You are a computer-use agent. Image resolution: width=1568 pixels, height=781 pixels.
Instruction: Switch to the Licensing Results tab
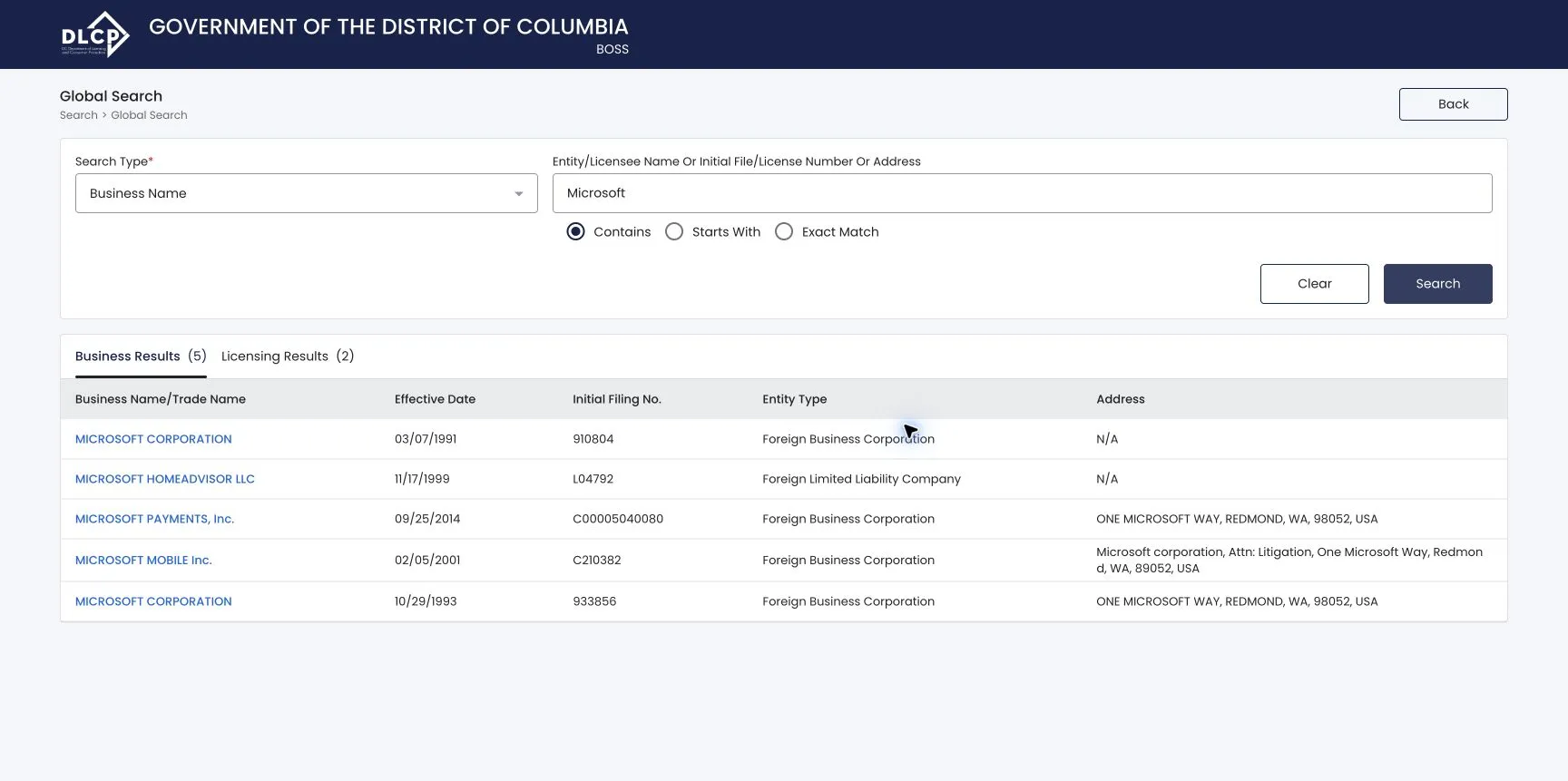point(288,356)
